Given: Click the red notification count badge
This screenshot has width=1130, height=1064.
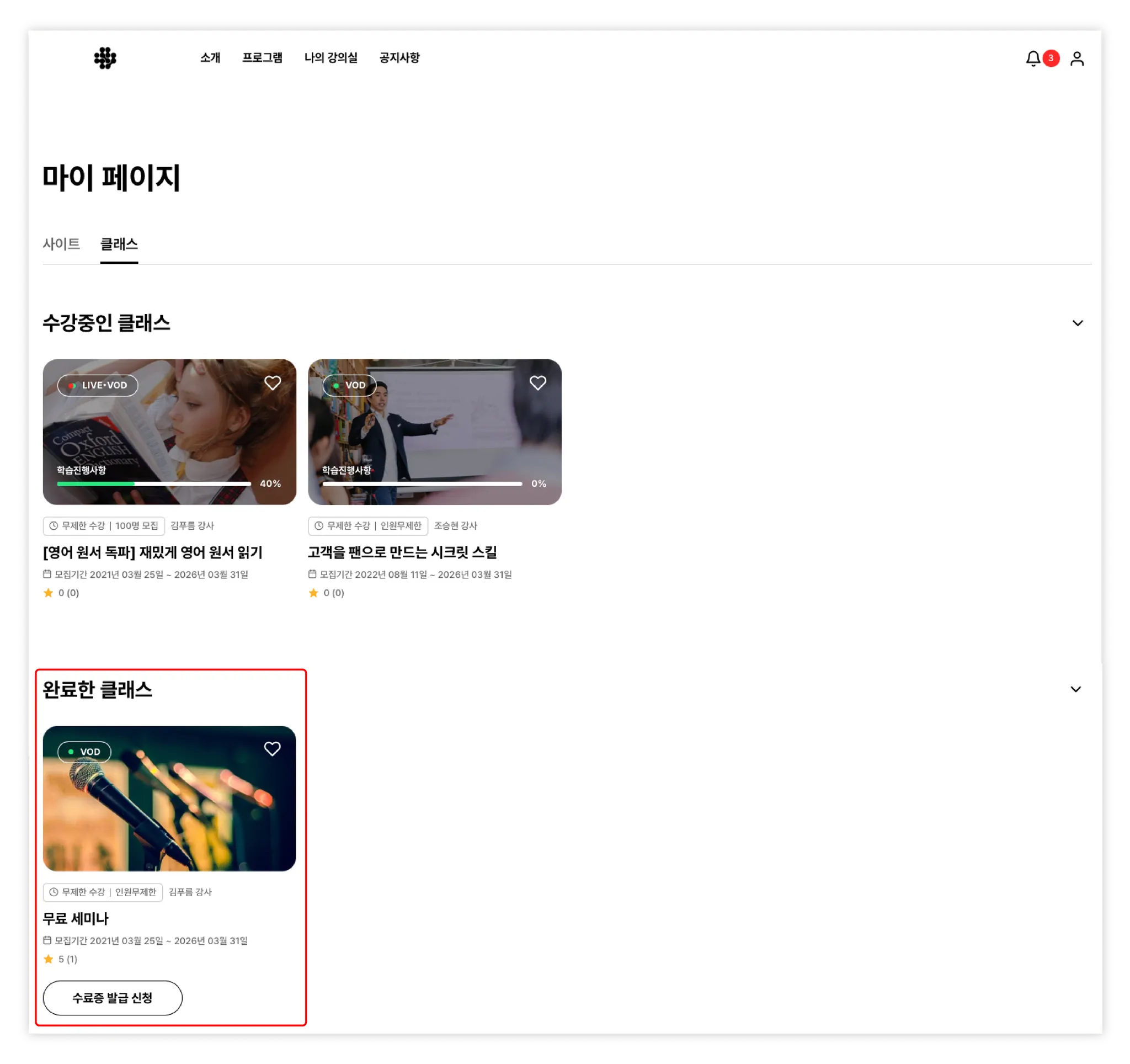Looking at the screenshot, I should pyautogui.click(x=1051, y=58).
